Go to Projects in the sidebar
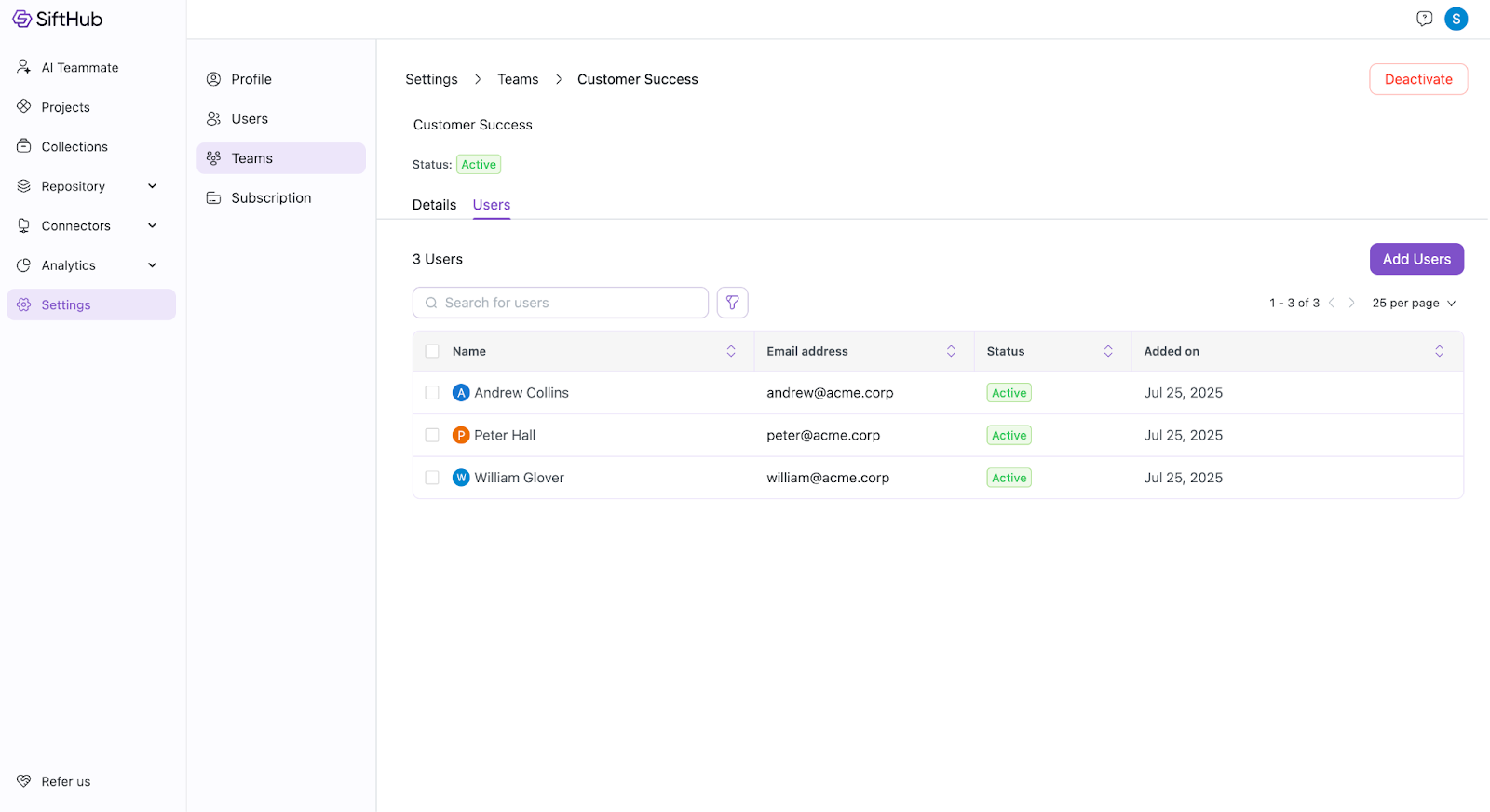This screenshot has height=812, width=1490. (65, 107)
